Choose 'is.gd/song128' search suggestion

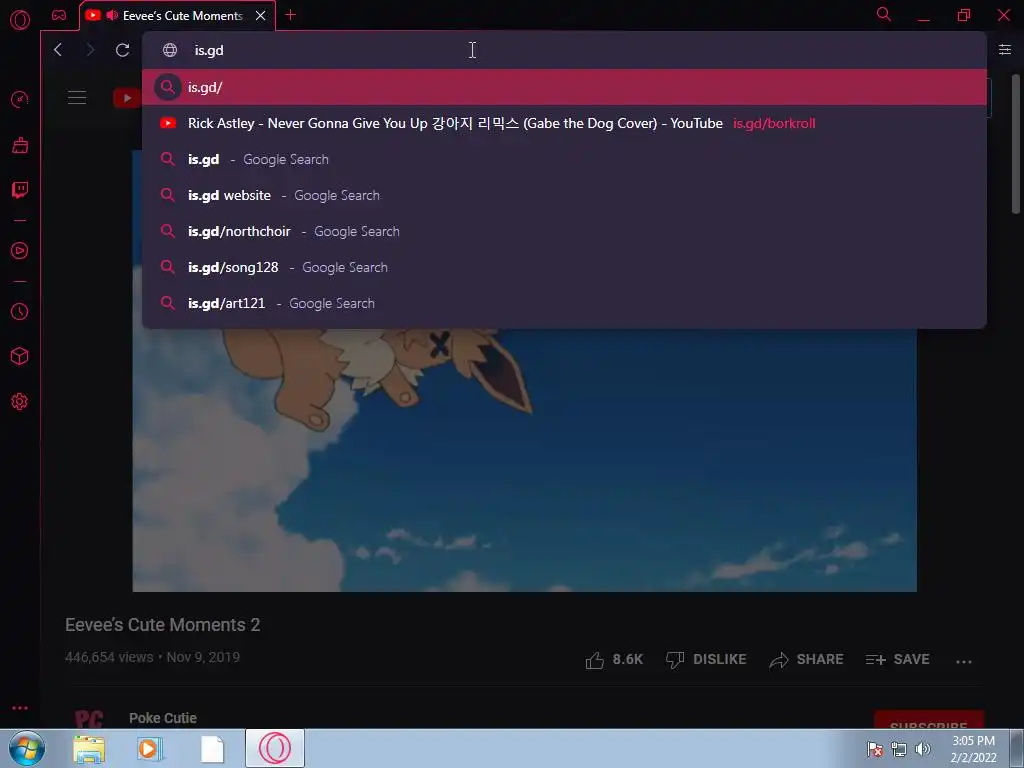click(564, 267)
